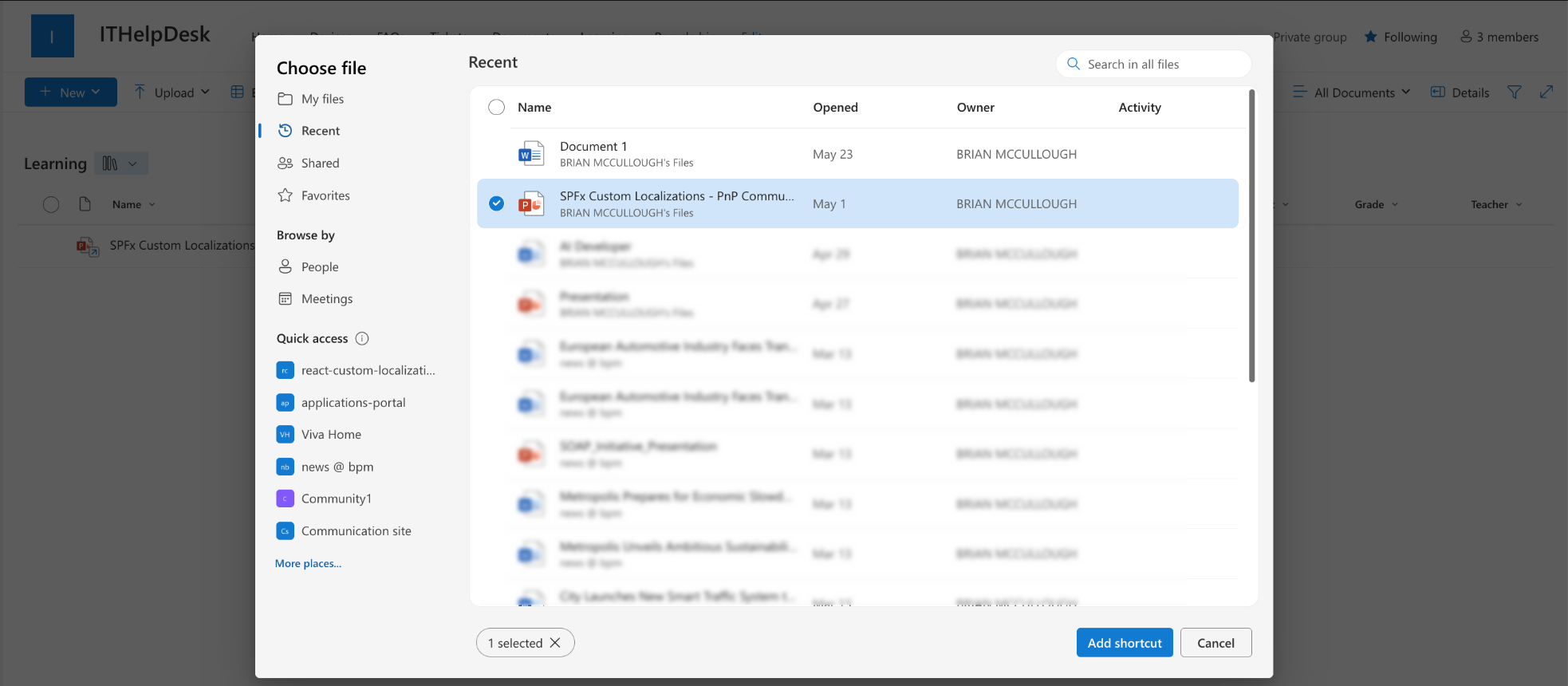Toggle select-all circle in Learning library

pos(51,204)
